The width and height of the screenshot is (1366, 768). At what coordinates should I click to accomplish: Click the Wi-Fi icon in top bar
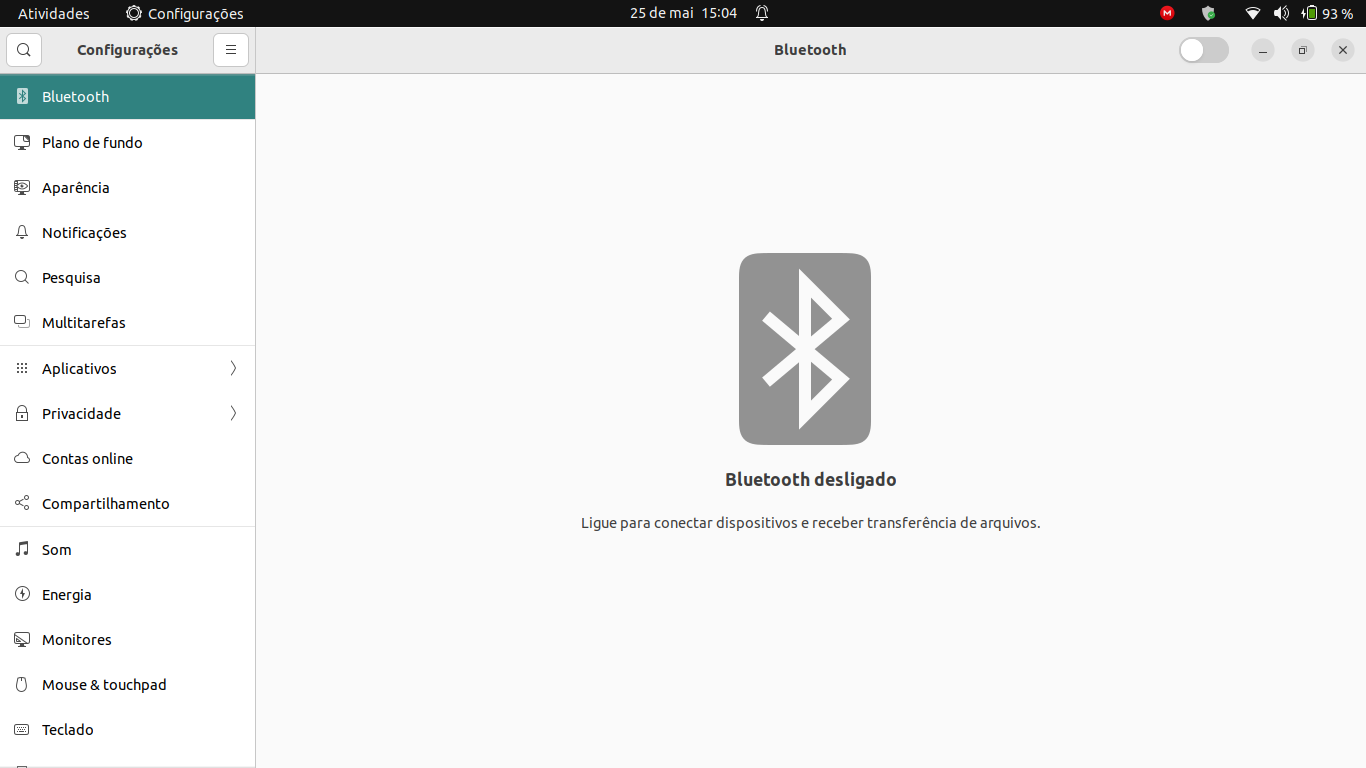(x=1253, y=13)
